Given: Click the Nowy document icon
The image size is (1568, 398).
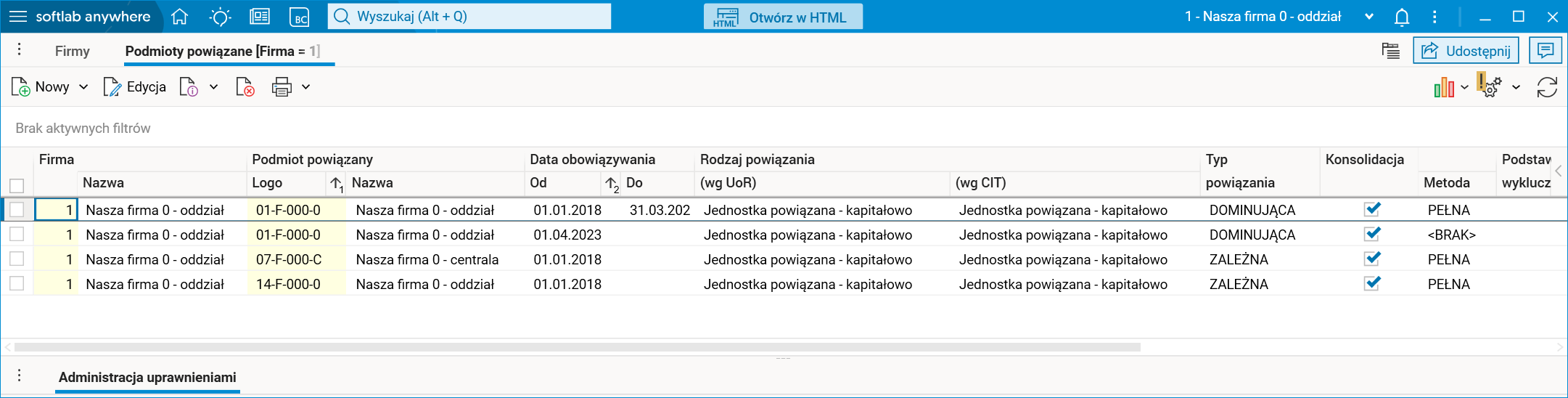Looking at the screenshot, I should [x=20, y=87].
